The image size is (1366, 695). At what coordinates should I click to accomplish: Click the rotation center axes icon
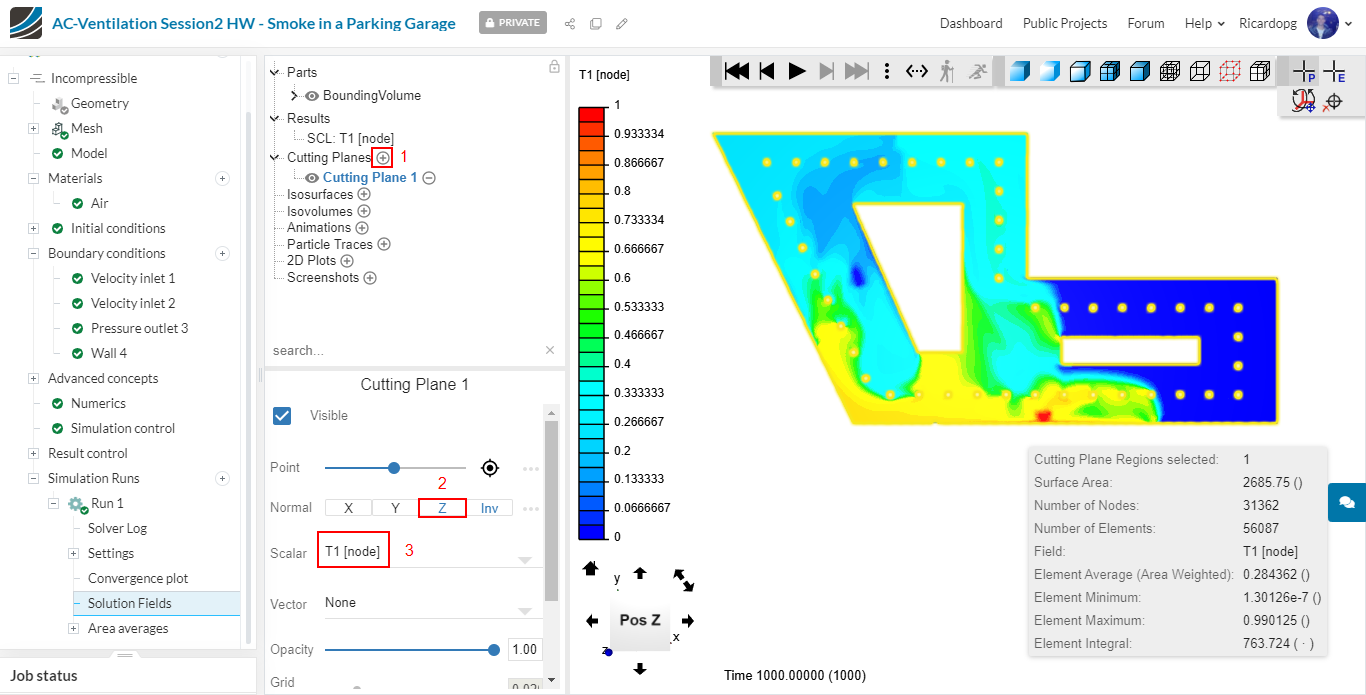click(x=1303, y=101)
